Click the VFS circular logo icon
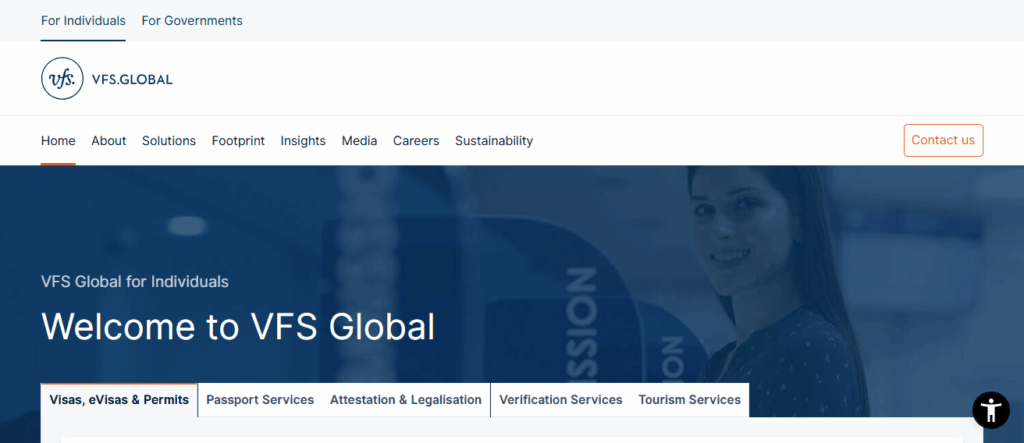Image resolution: width=1024 pixels, height=443 pixels. click(62, 78)
